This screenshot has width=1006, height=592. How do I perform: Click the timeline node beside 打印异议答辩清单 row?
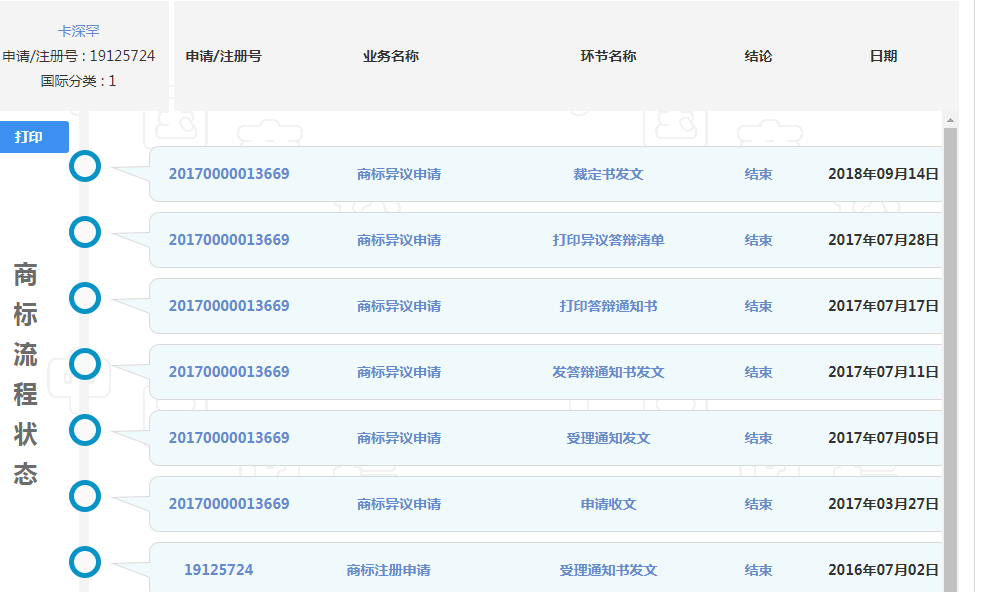[85, 232]
